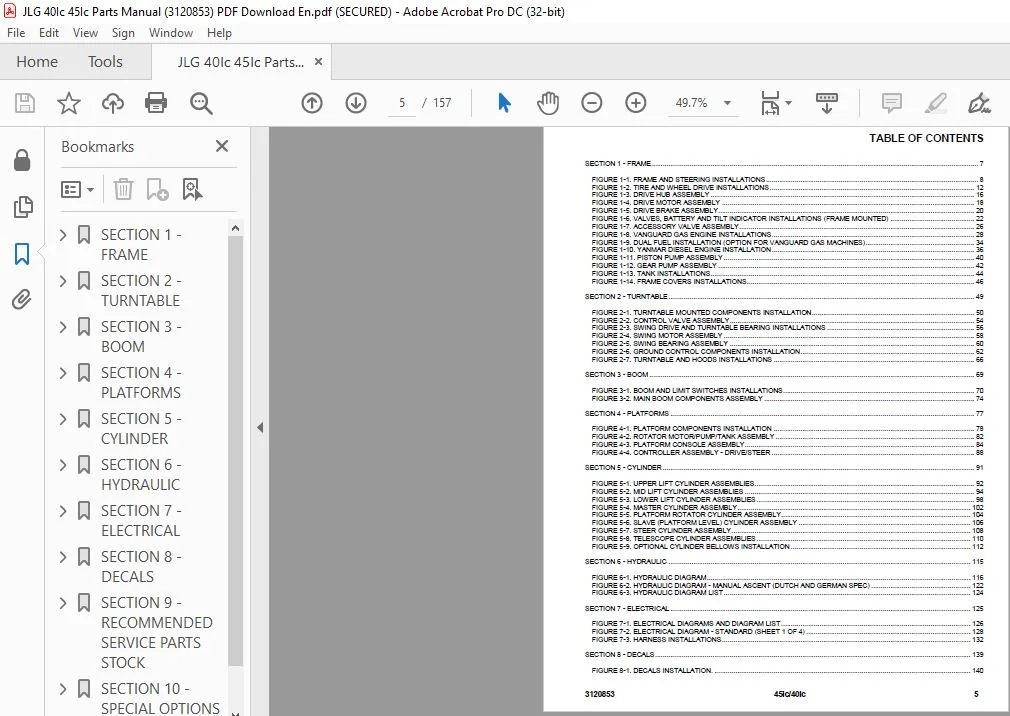
Task: Open the Help menu
Action: [219, 33]
